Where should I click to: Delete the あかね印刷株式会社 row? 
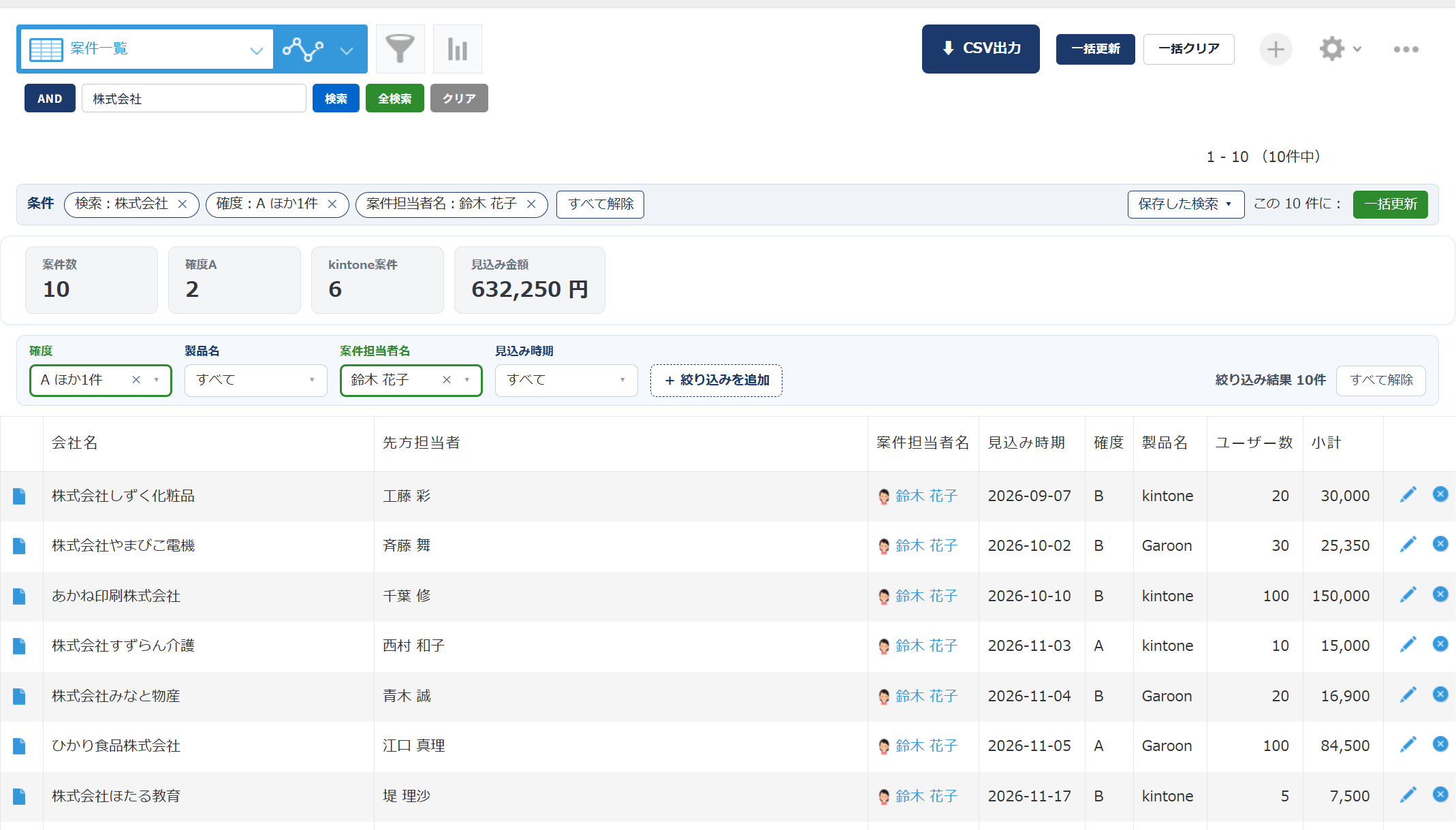[x=1440, y=594]
